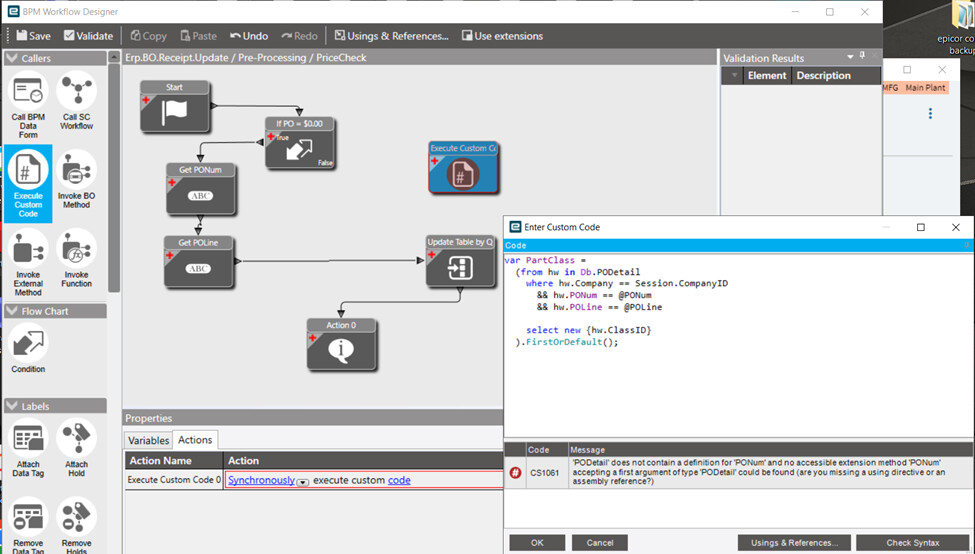This screenshot has width=975, height=554.
Task: Open the validation results filter dropdown
Action: tap(734, 76)
